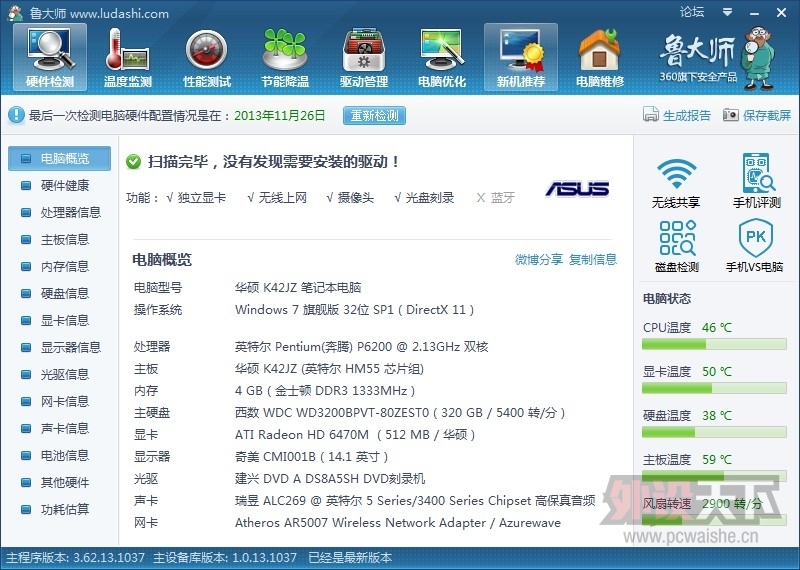
Task: Click the Pentium P6200 processor text
Action: point(362,347)
